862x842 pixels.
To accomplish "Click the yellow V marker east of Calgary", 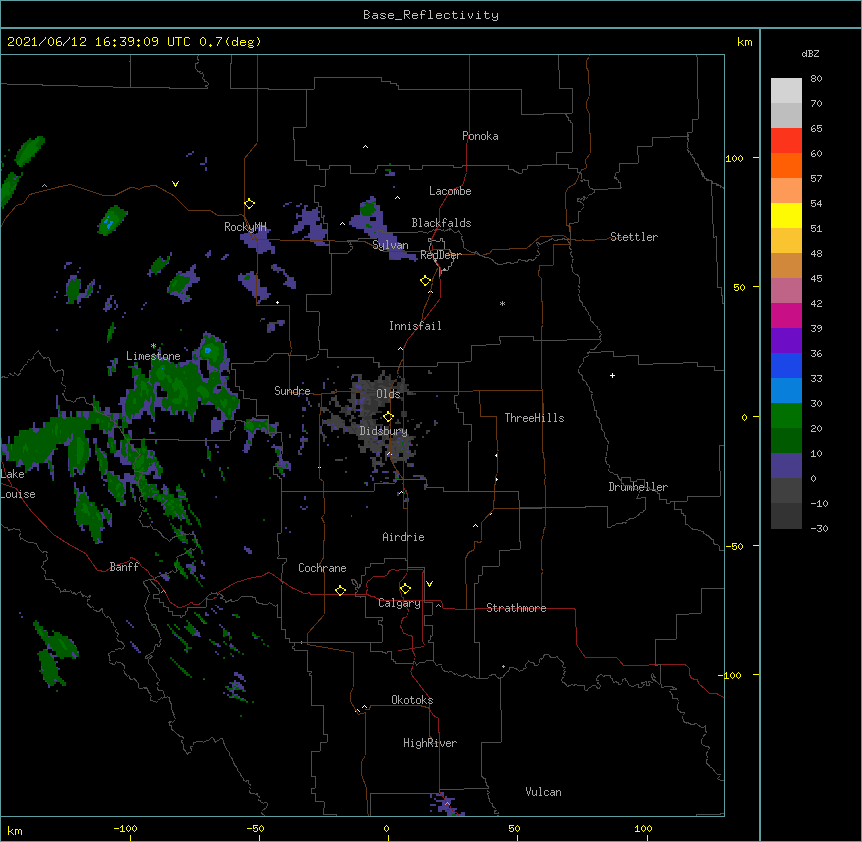I will click(x=429, y=584).
